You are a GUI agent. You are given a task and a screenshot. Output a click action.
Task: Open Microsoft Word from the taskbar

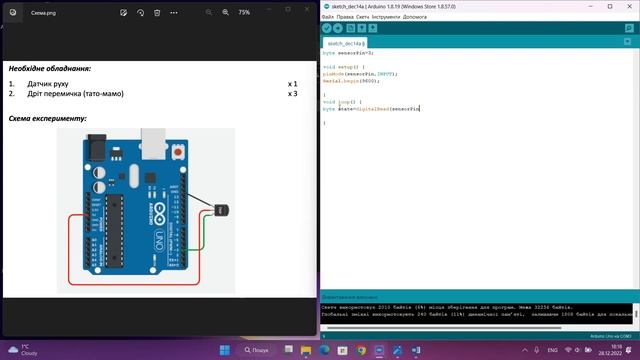click(x=416, y=350)
